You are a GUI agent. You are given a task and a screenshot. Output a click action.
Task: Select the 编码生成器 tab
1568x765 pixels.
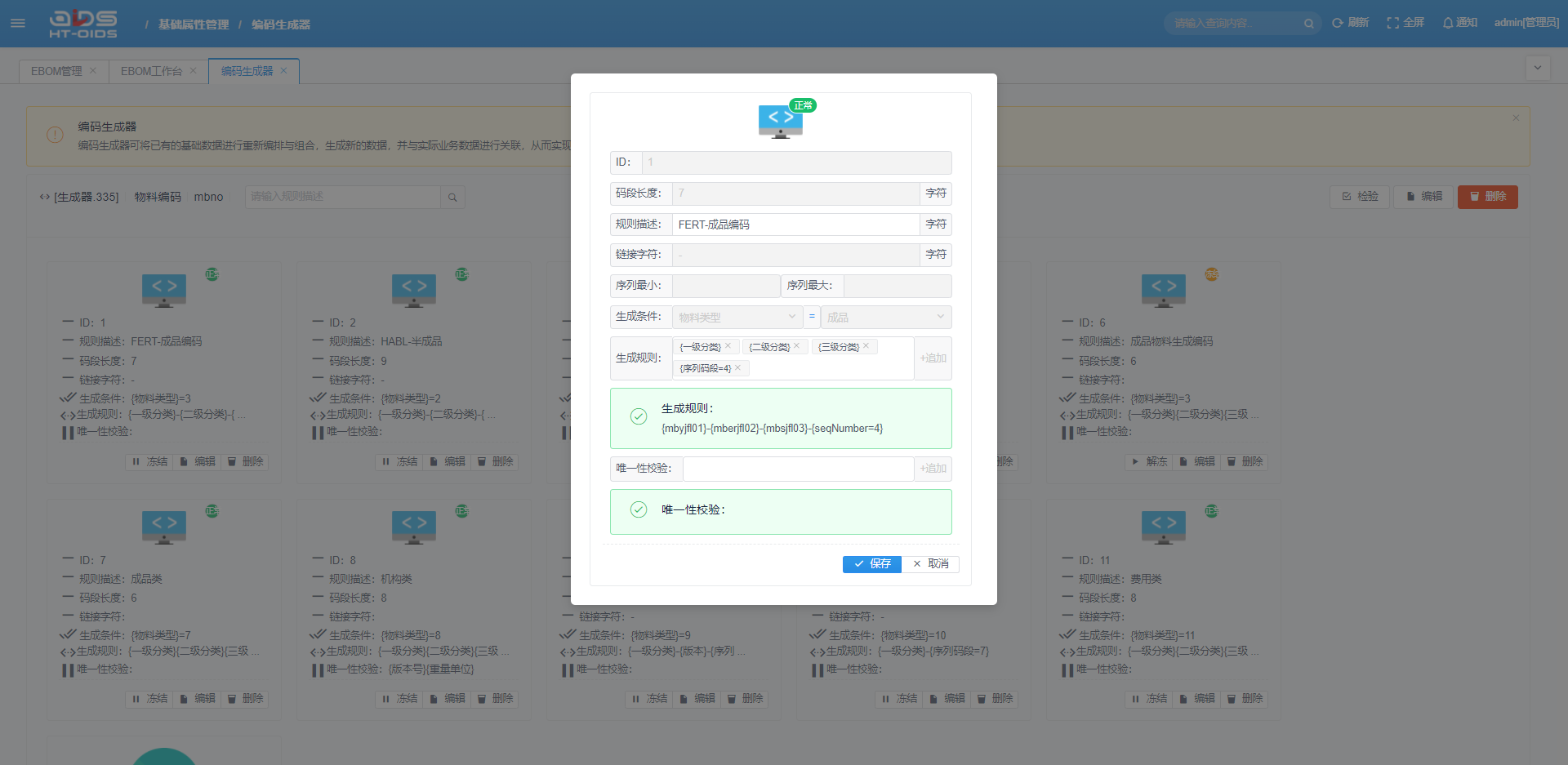tap(247, 71)
